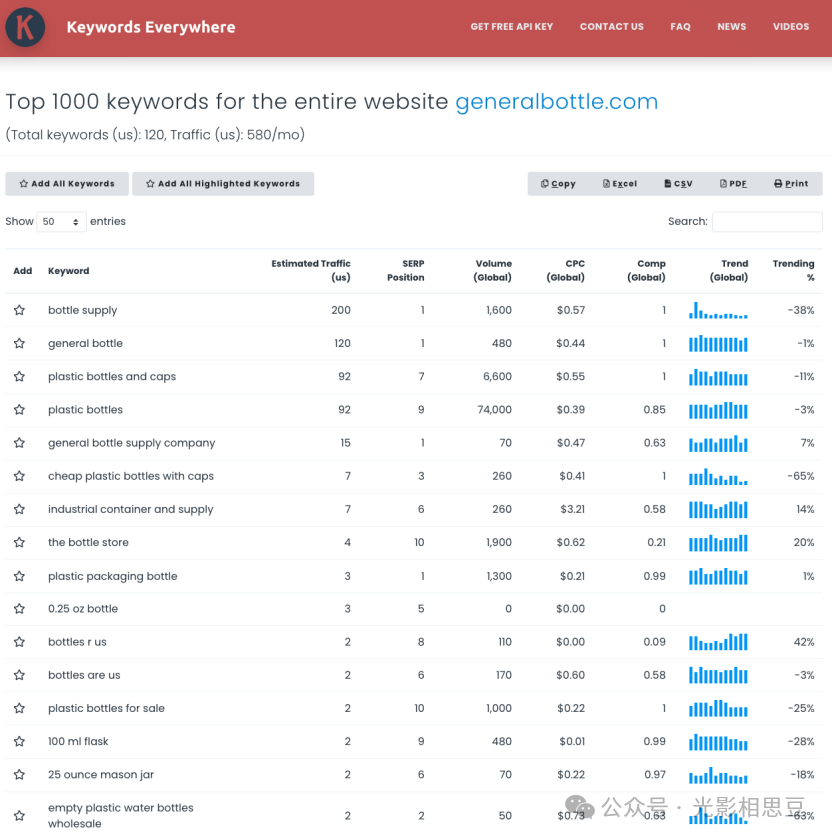Star the 'general bottle' keyword row
Viewport: 832px width, 840px height.
click(19, 343)
